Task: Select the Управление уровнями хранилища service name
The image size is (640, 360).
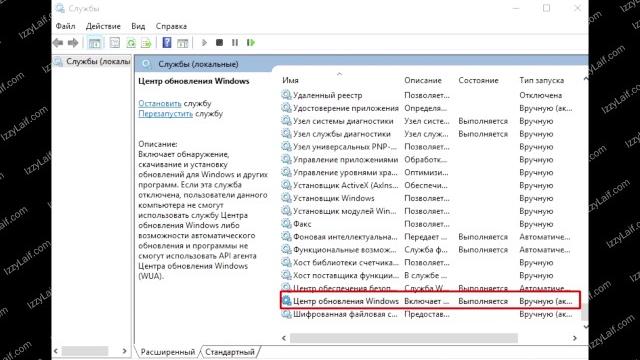Action: point(345,172)
